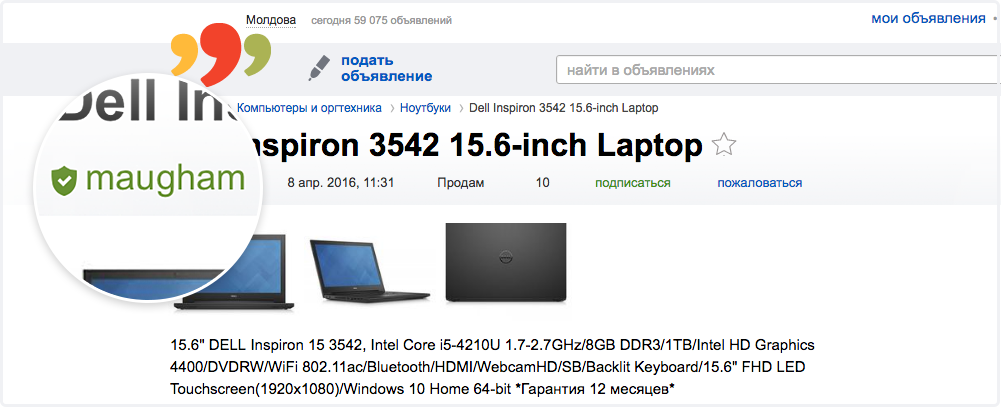The image size is (1001, 407).
Task: Click the pencil icon for posting ads
Action: tap(319, 68)
